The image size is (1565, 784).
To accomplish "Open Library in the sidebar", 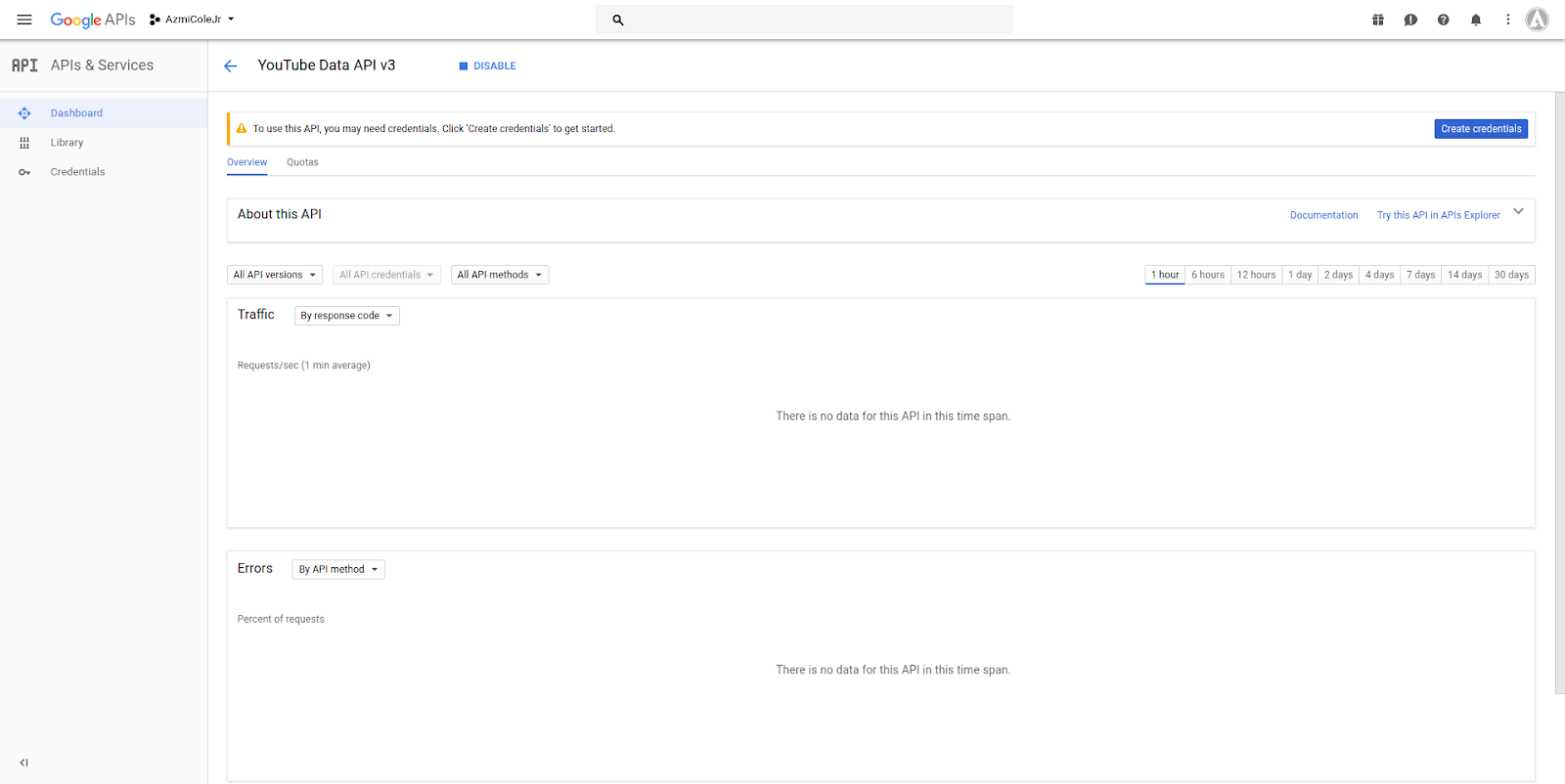I will tap(104, 143).
